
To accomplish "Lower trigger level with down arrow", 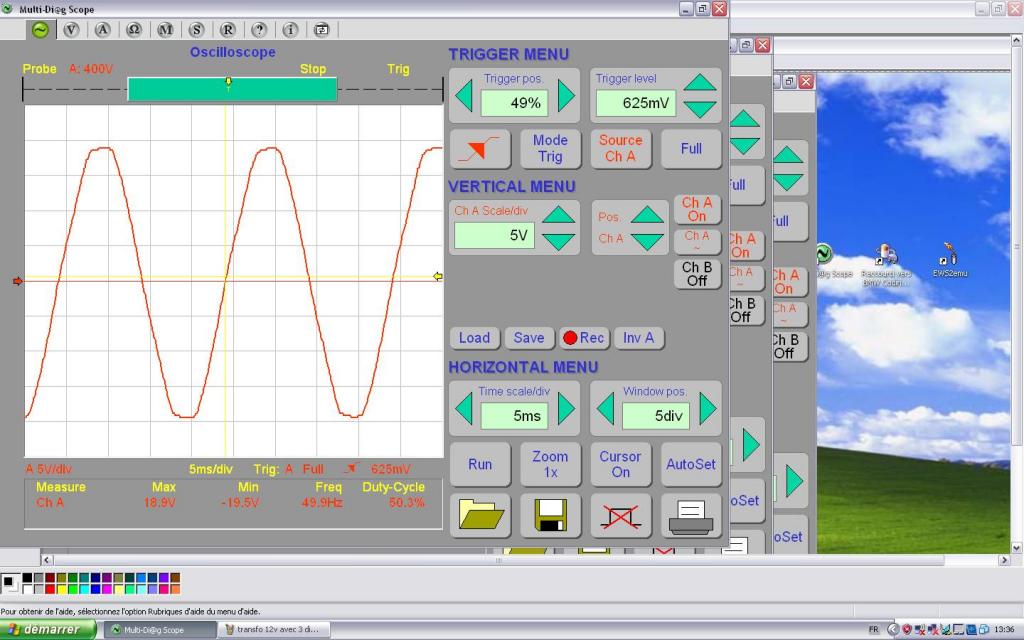I will (700, 108).
